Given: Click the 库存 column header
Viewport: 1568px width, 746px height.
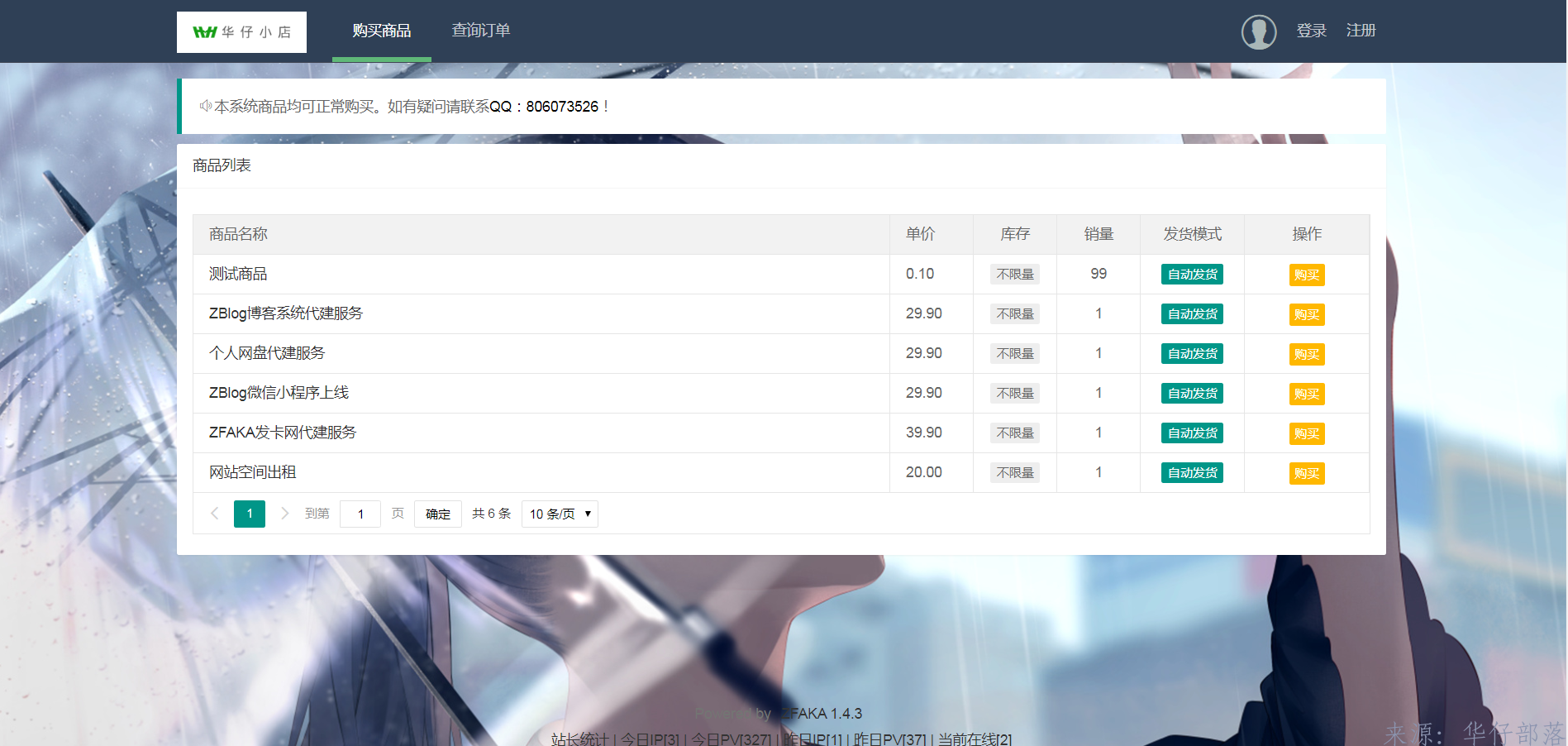Looking at the screenshot, I should [1015, 234].
